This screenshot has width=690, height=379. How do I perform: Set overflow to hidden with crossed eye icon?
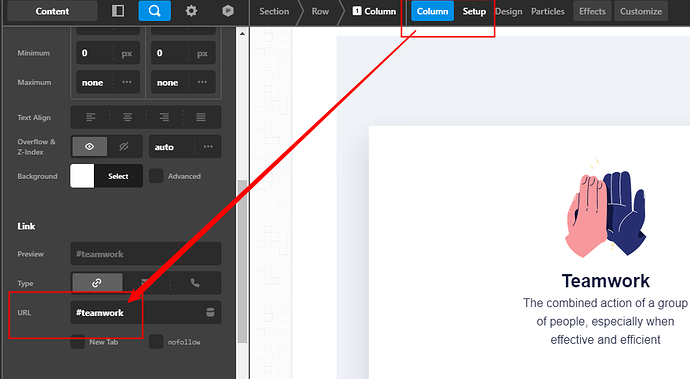click(124, 147)
